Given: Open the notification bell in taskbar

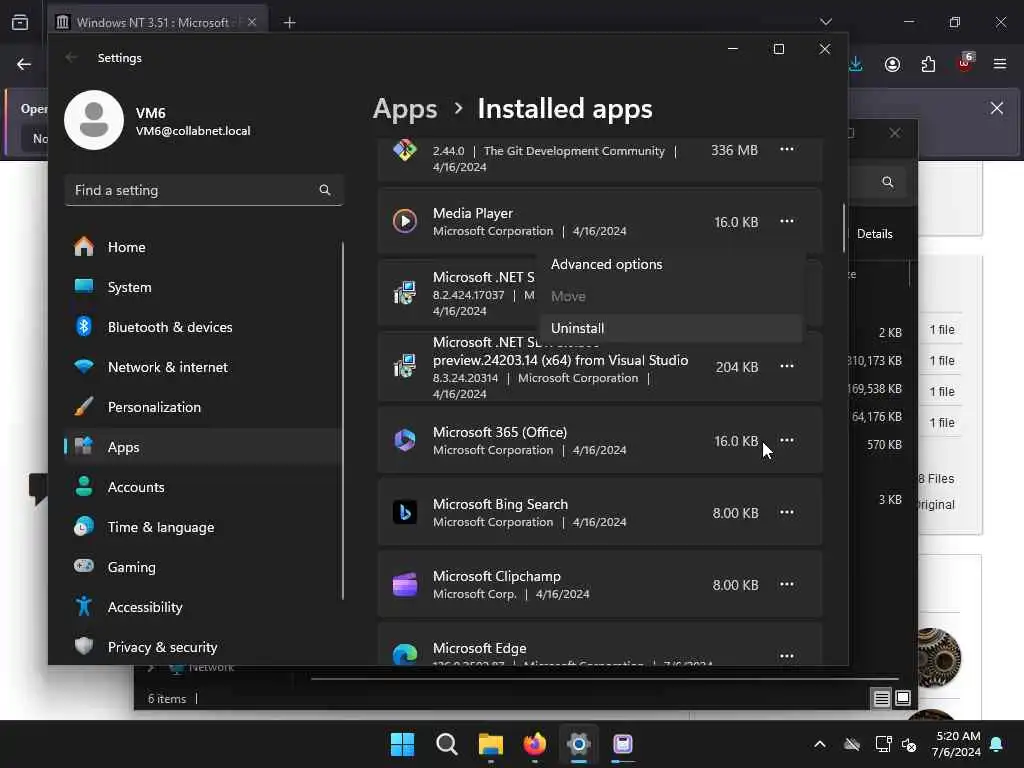Looking at the screenshot, I should coord(997,744).
